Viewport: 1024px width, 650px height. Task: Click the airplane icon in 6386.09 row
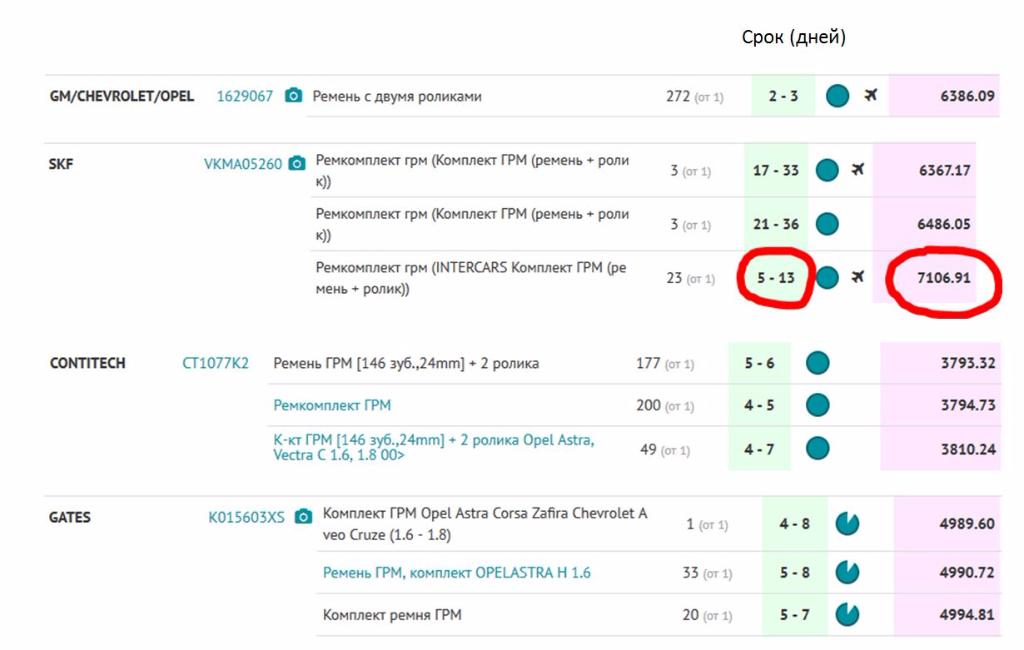tap(871, 95)
